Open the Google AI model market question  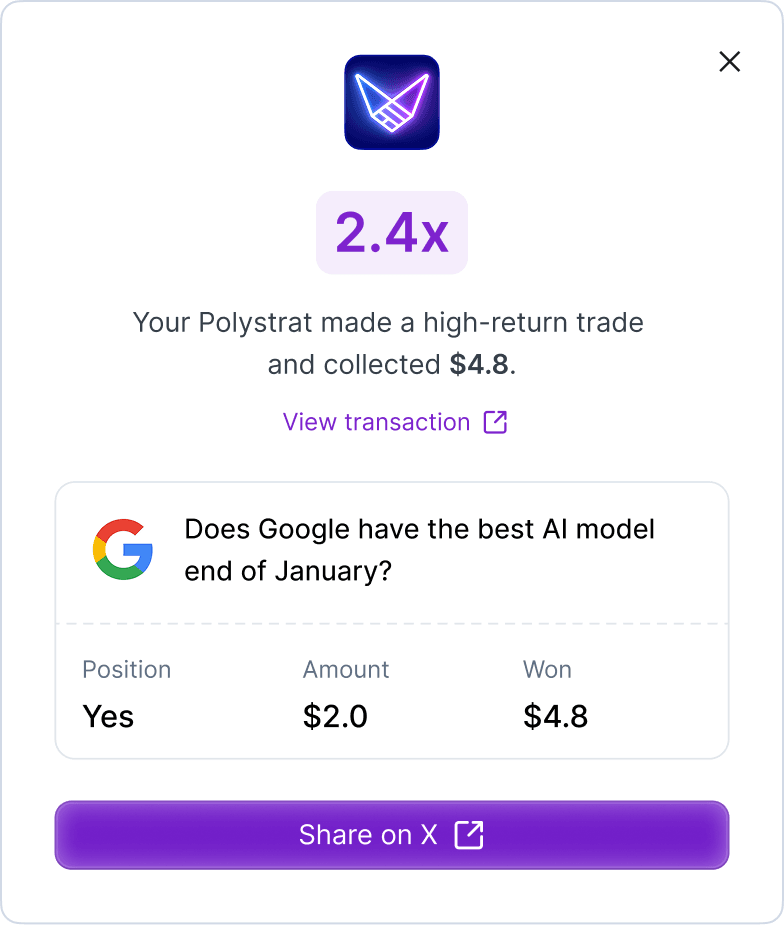(x=418, y=548)
